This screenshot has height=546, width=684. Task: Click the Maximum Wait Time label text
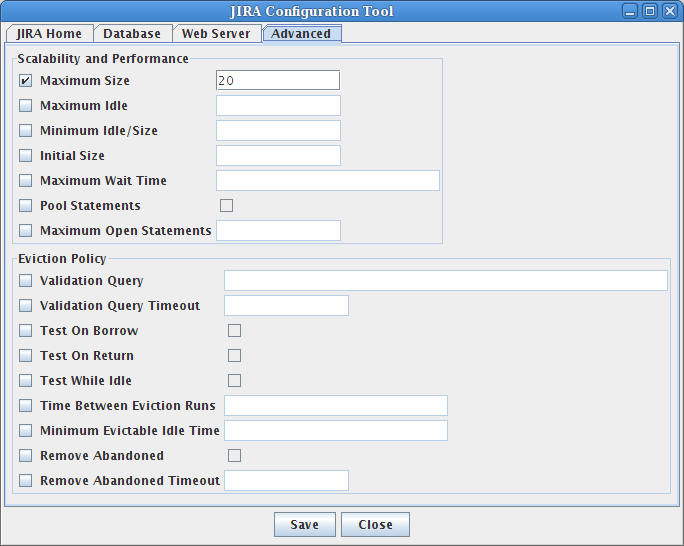pyautogui.click(x=103, y=181)
